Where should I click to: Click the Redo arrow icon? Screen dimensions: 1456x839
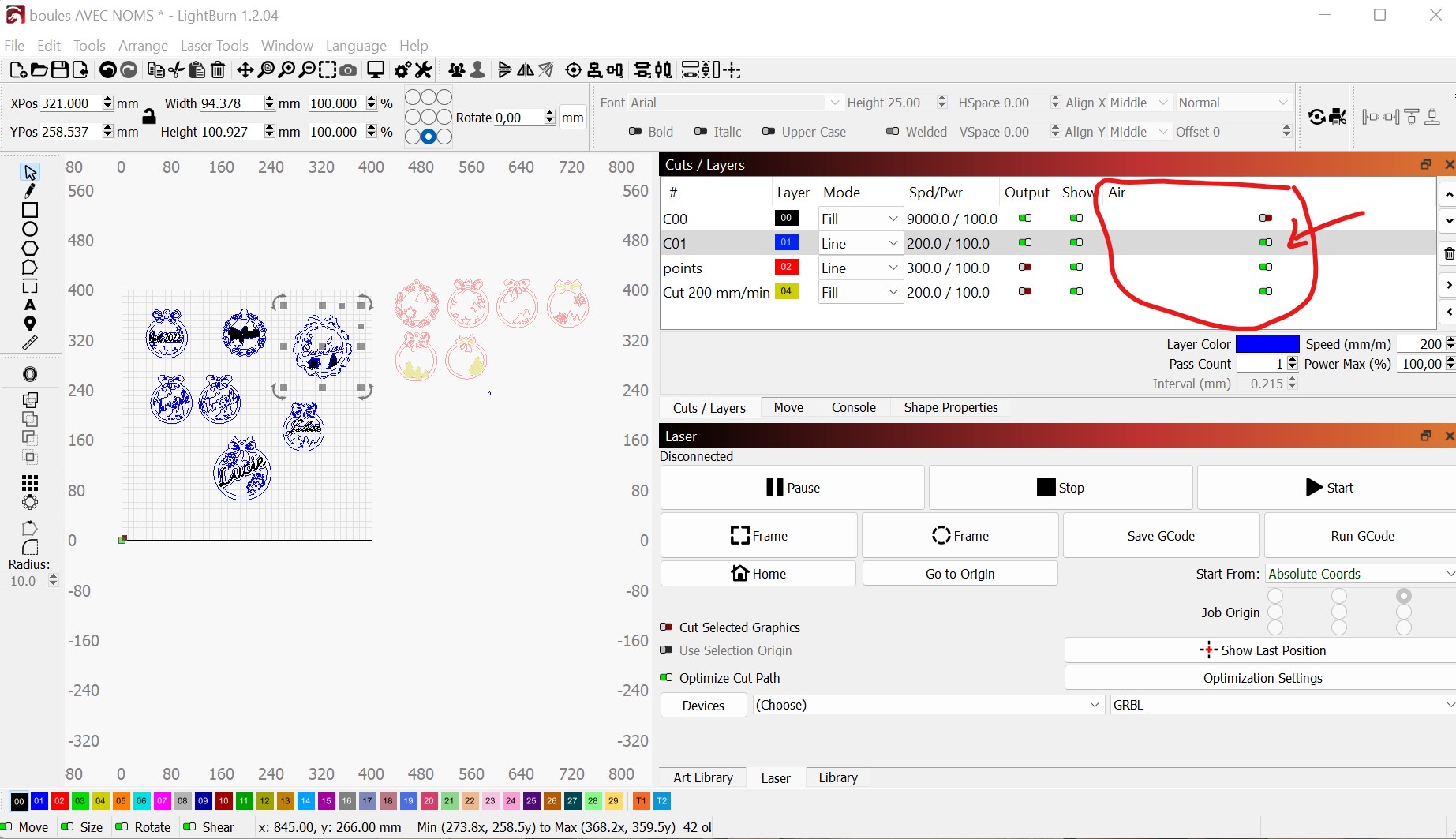(129, 70)
